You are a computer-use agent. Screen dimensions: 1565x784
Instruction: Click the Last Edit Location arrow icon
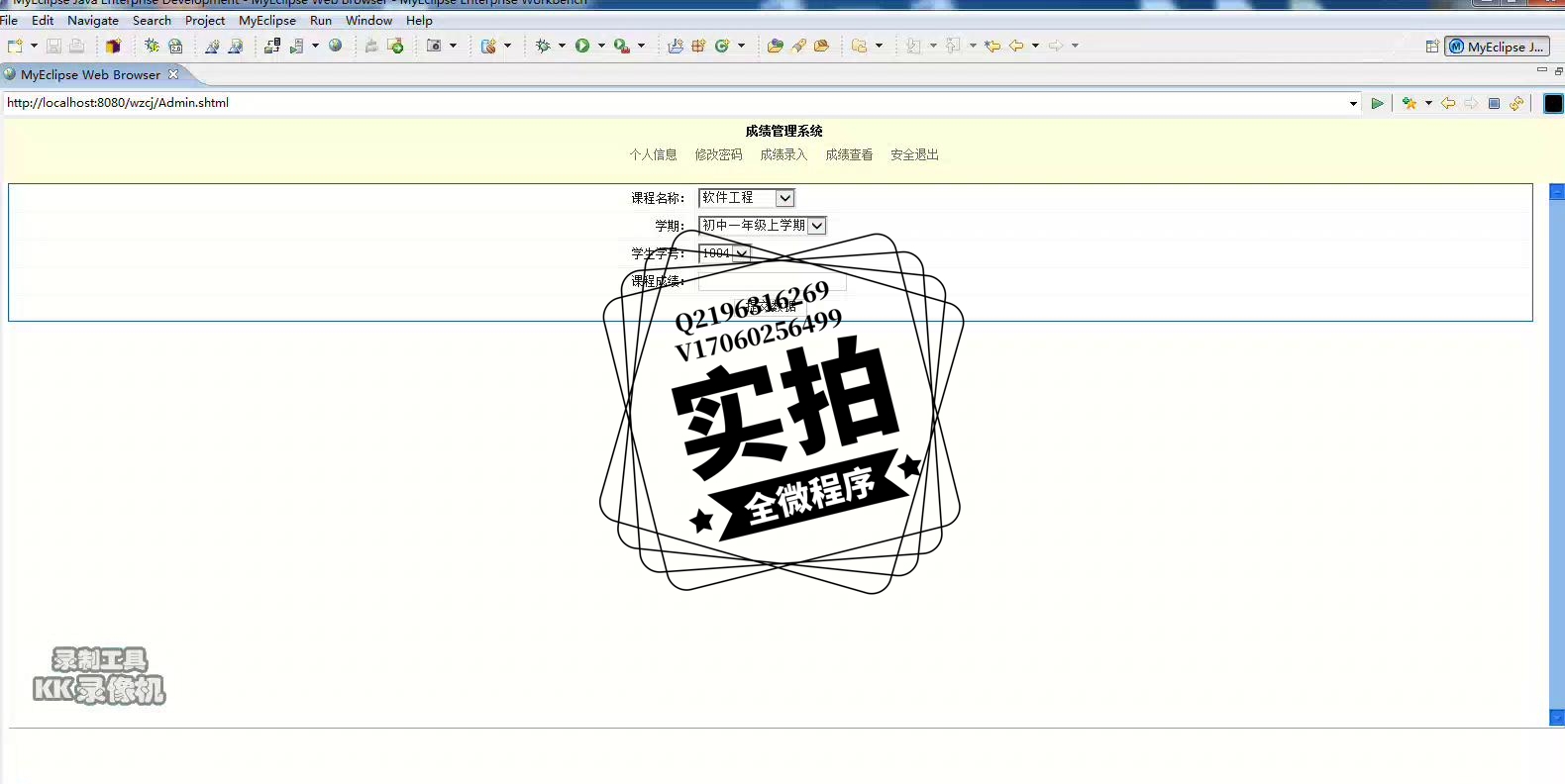tap(992, 46)
